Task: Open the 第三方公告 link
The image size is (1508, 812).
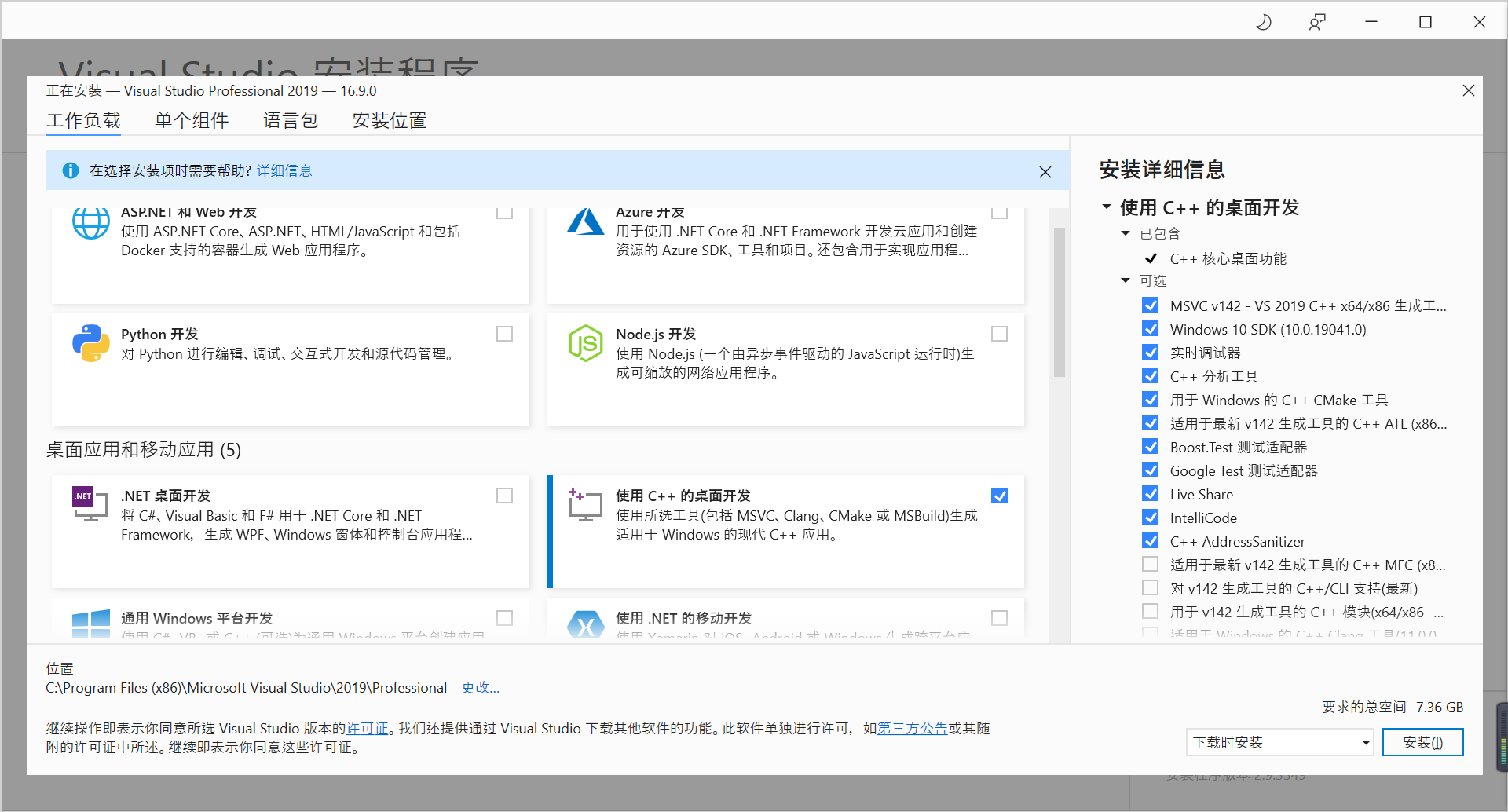Action: click(x=913, y=728)
